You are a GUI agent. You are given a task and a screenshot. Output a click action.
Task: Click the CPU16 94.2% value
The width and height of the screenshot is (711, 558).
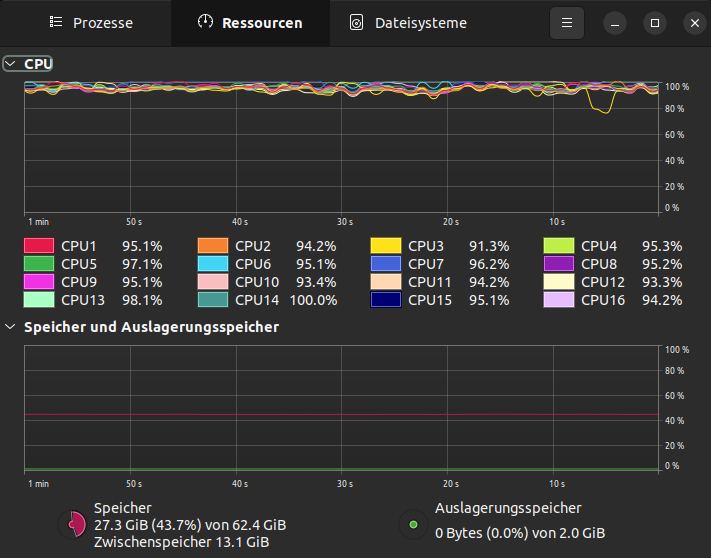(x=662, y=300)
